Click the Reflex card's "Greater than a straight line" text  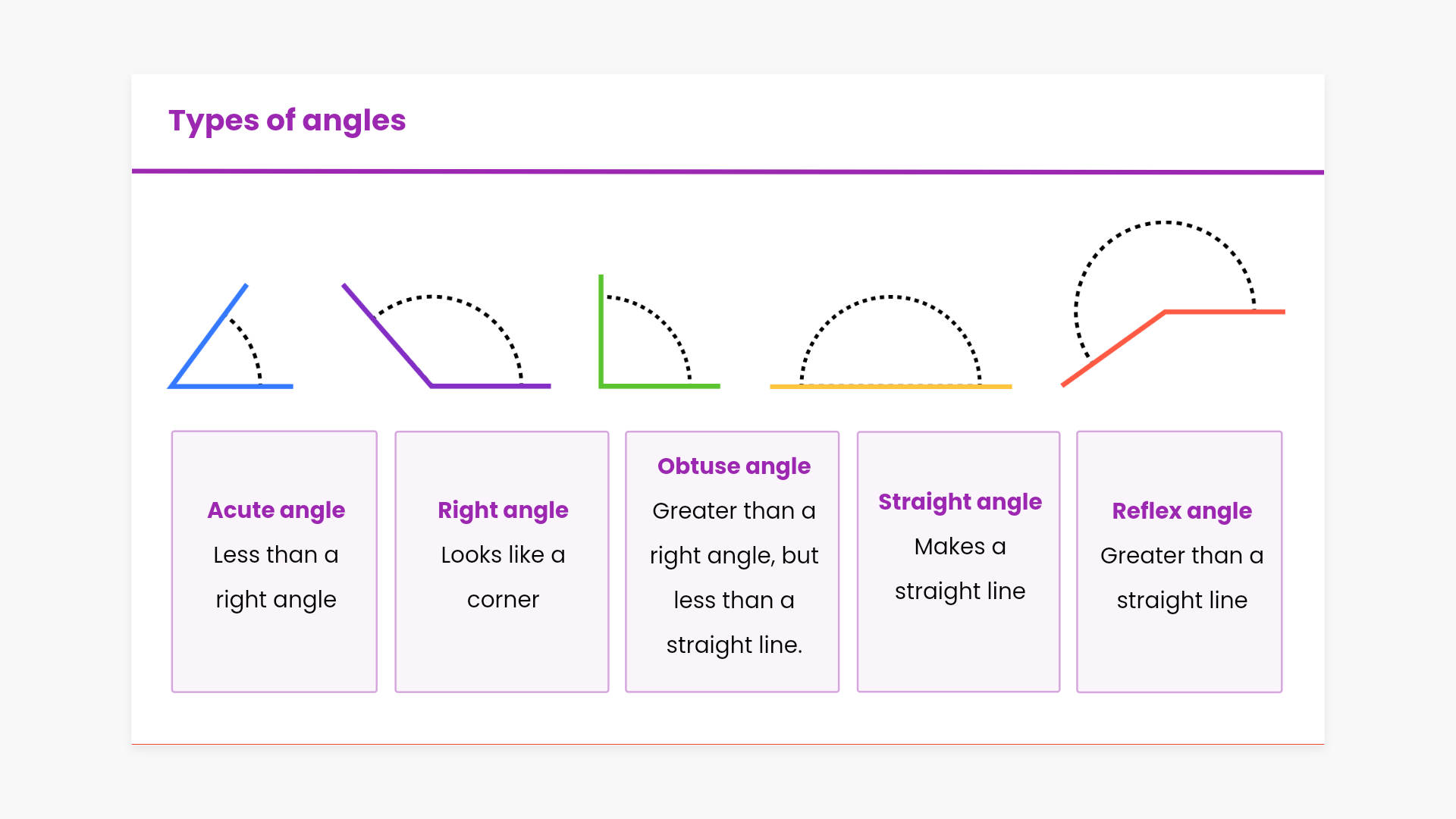[1181, 578]
